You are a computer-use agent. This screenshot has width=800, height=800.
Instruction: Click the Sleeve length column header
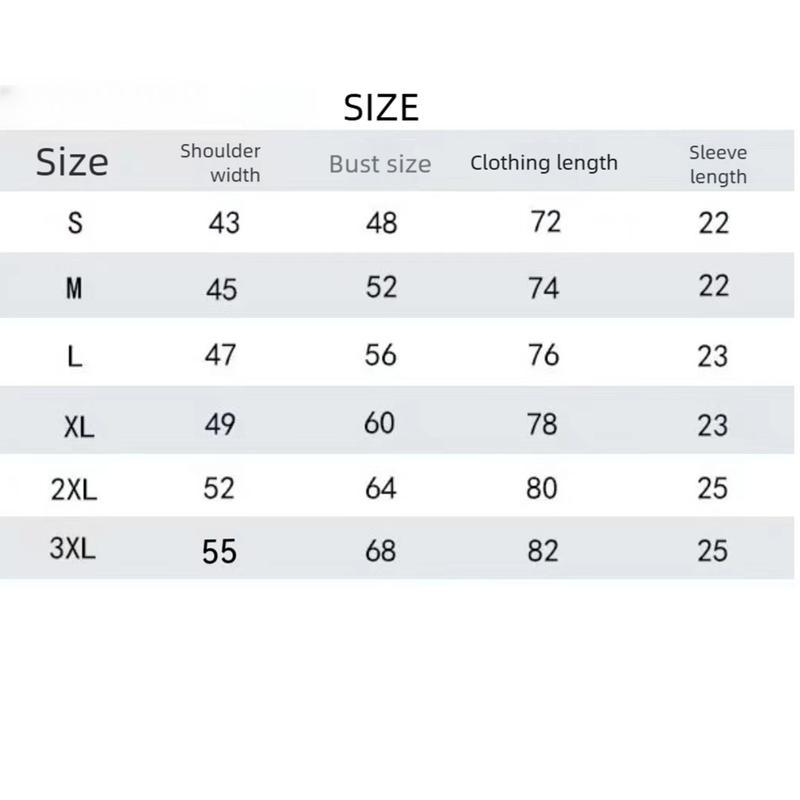point(718,164)
